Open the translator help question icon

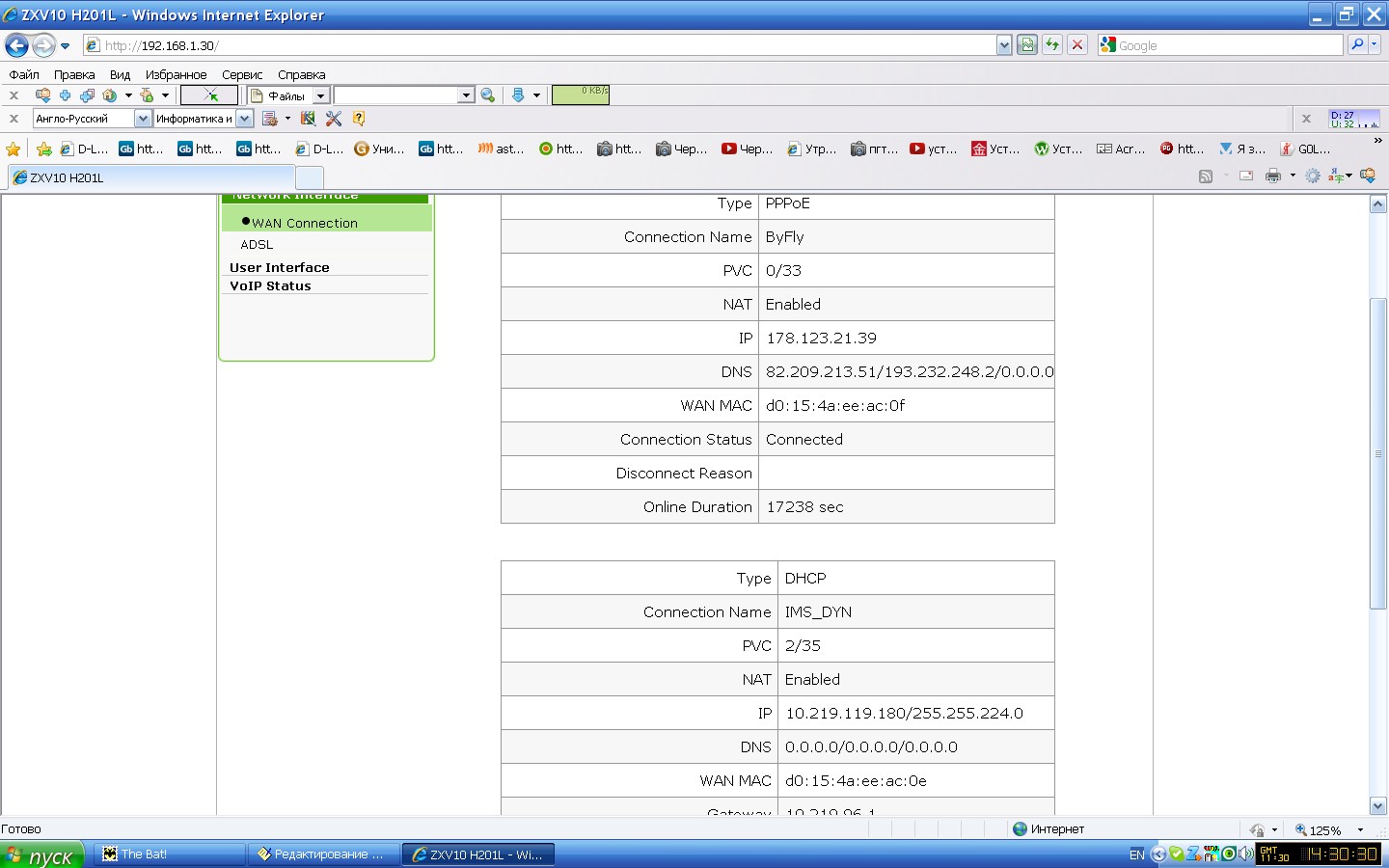(359, 119)
